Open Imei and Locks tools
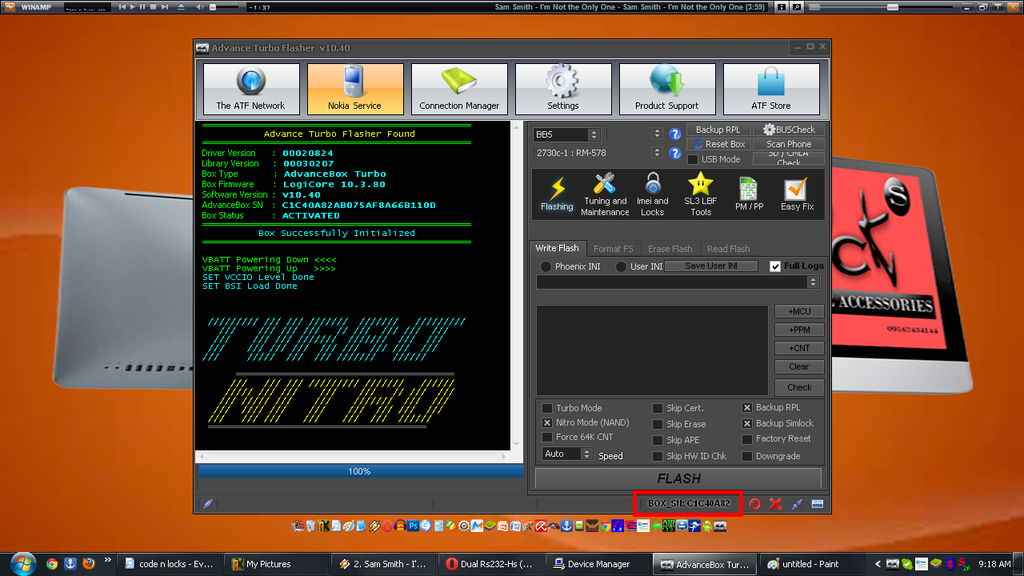1024x576 pixels. [652, 194]
